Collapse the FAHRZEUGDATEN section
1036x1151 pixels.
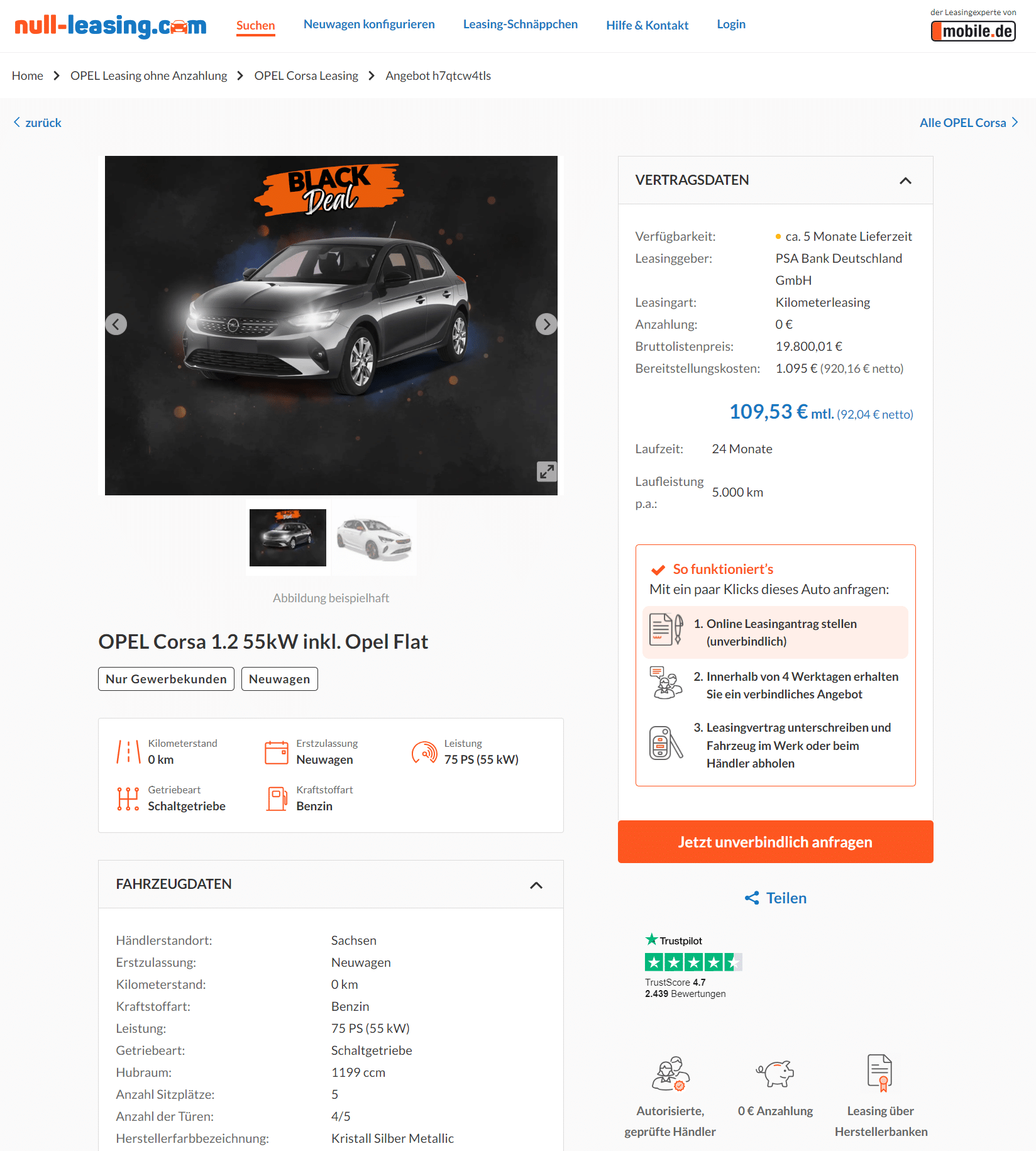pos(536,885)
